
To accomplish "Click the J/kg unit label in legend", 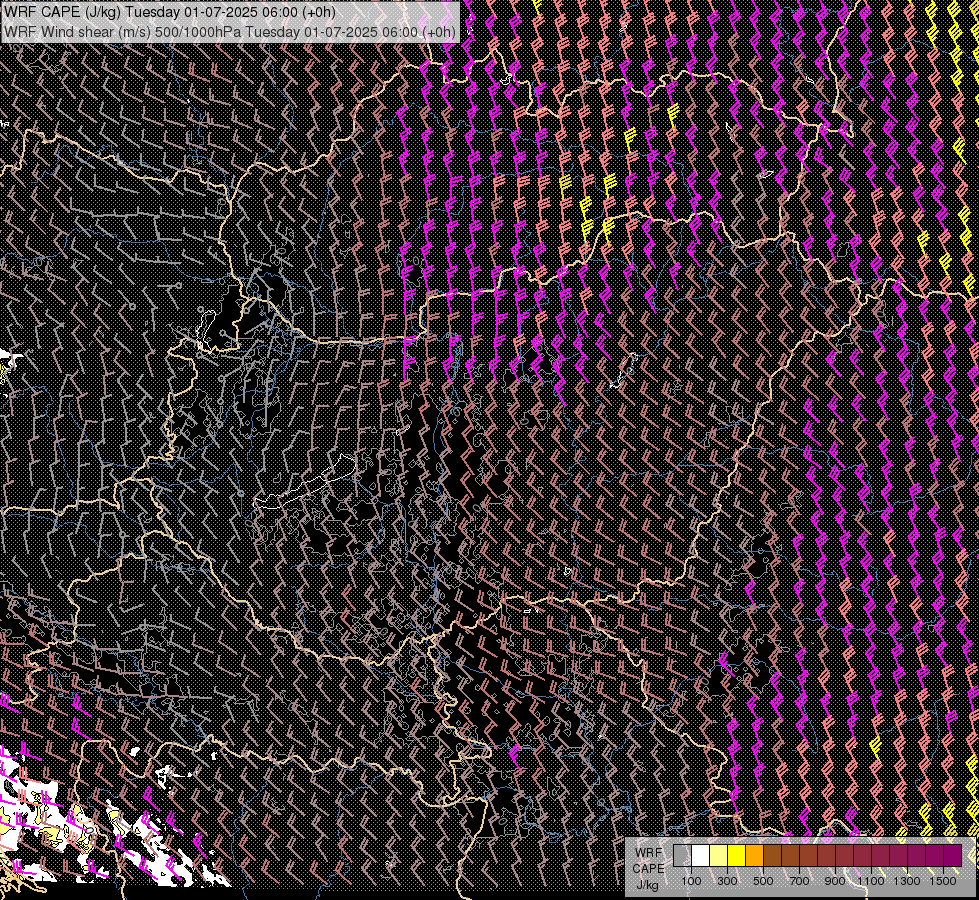I will (647, 885).
